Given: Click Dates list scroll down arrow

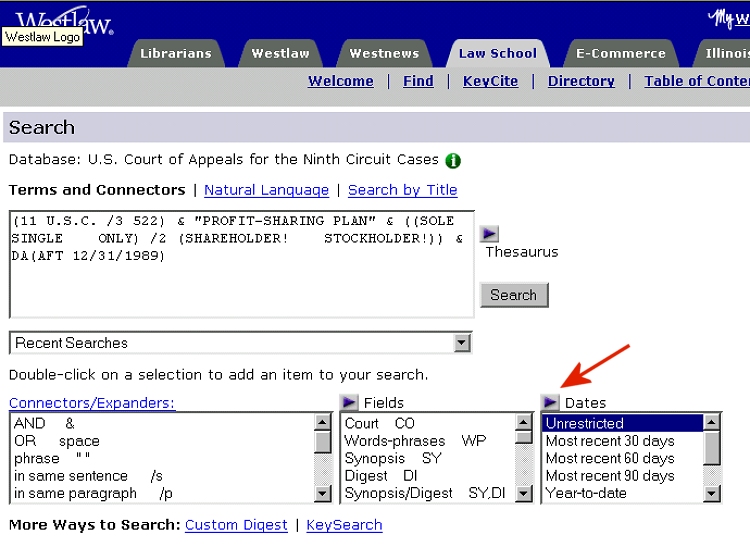Looking at the screenshot, I should pos(712,493).
